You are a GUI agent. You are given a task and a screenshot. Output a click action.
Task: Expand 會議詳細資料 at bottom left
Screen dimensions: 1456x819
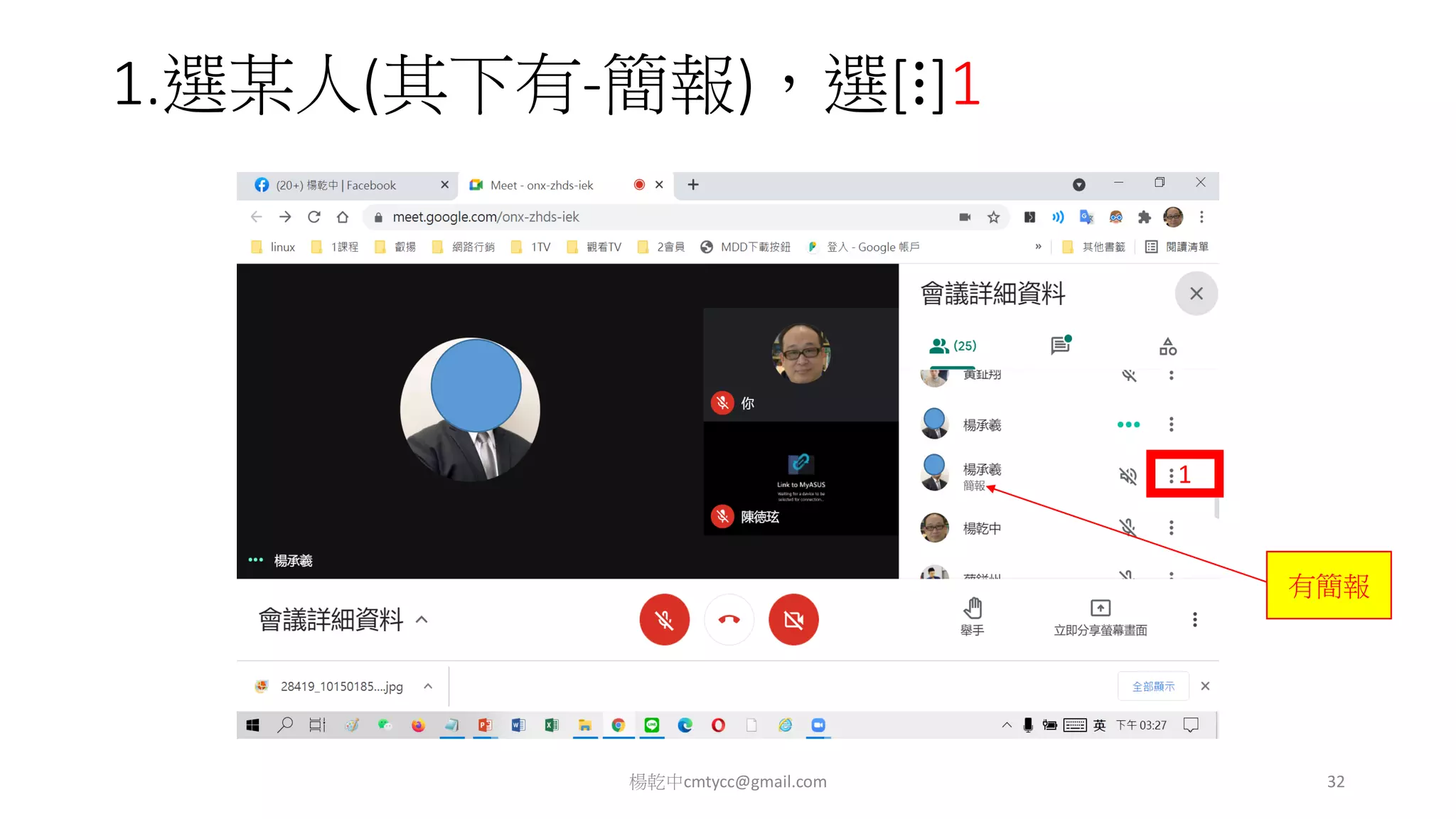[343, 620]
